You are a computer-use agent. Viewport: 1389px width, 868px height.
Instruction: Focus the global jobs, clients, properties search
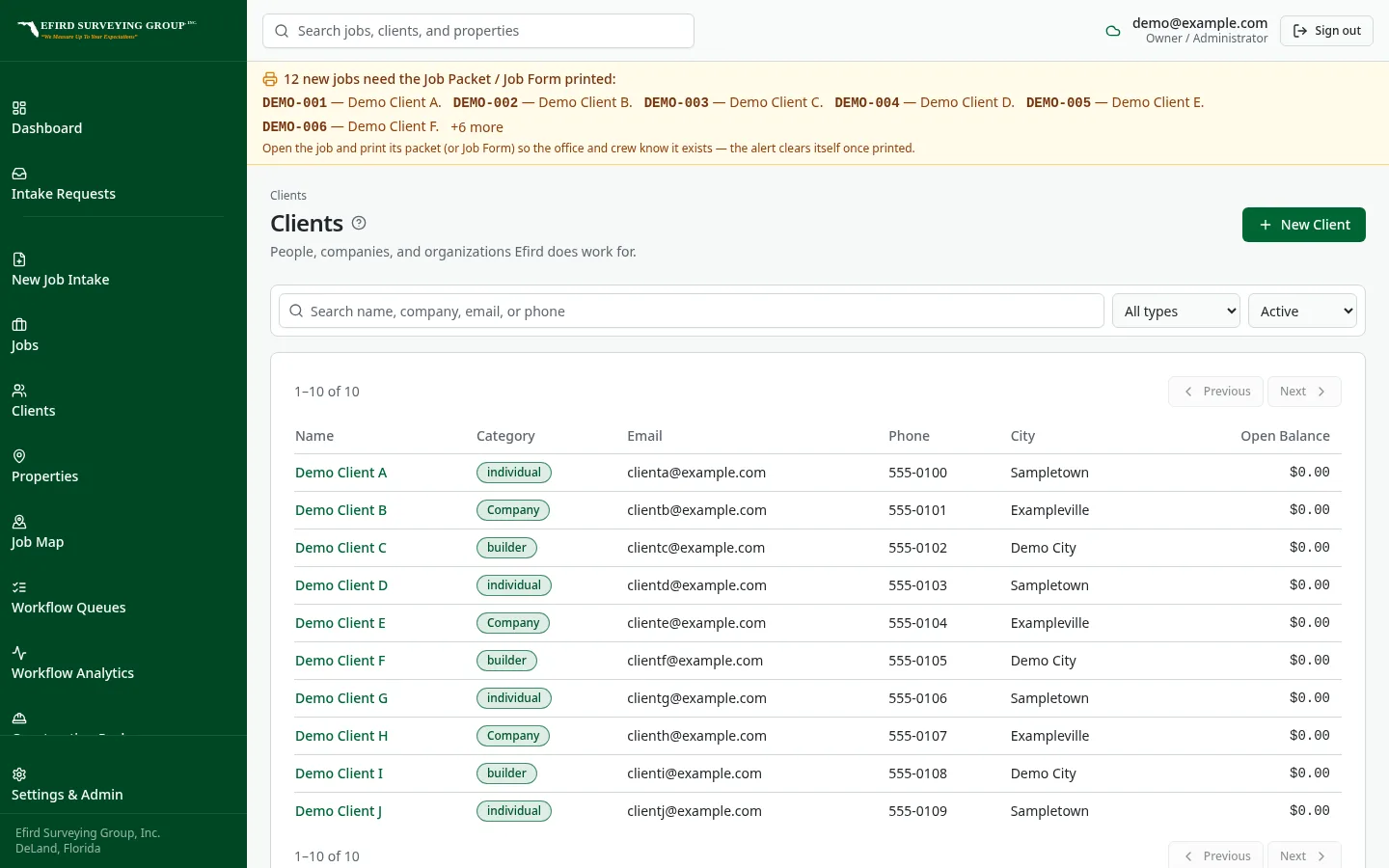click(x=478, y=31)
